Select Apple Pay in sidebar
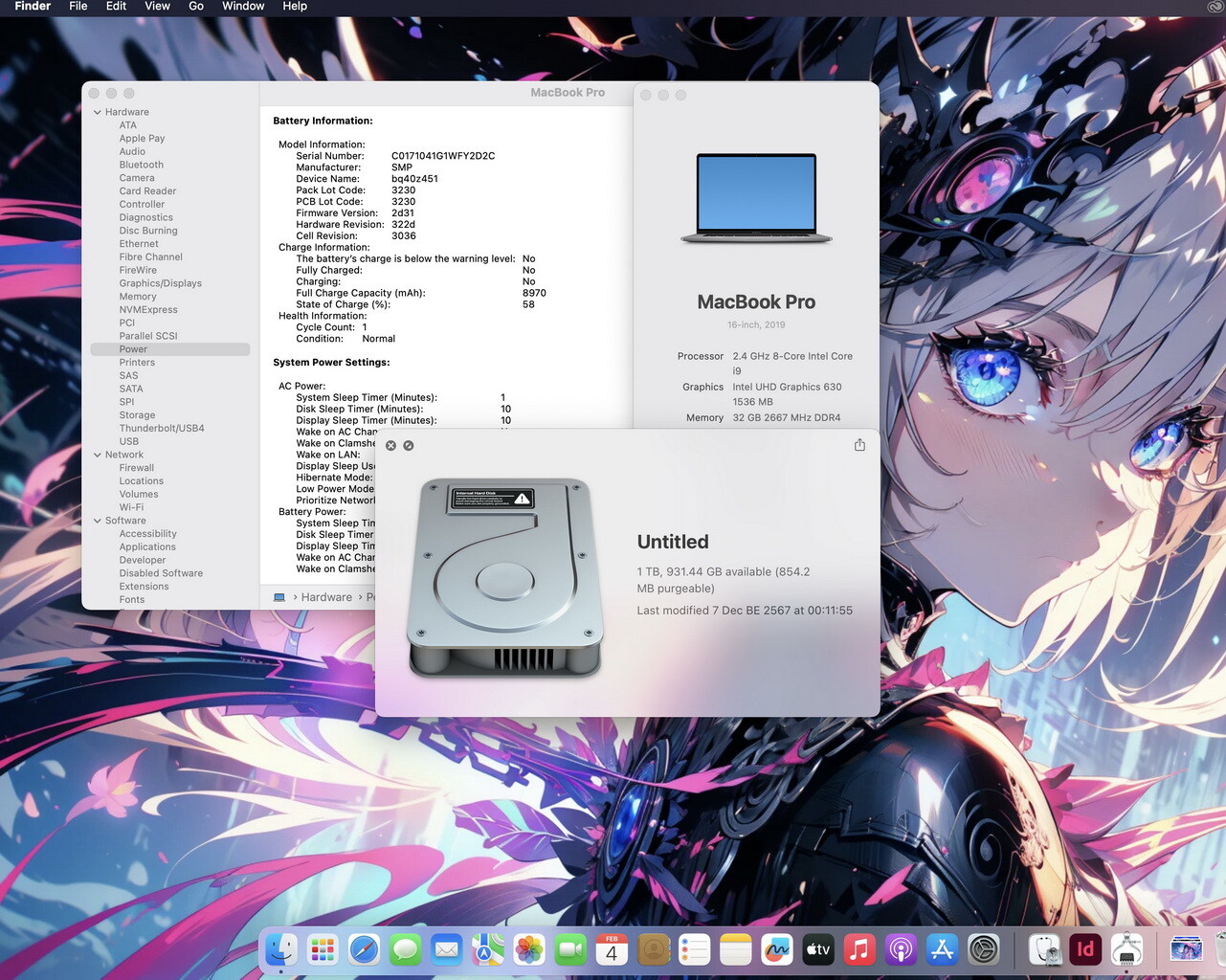 pyautogui.click(x=142, y=139)
